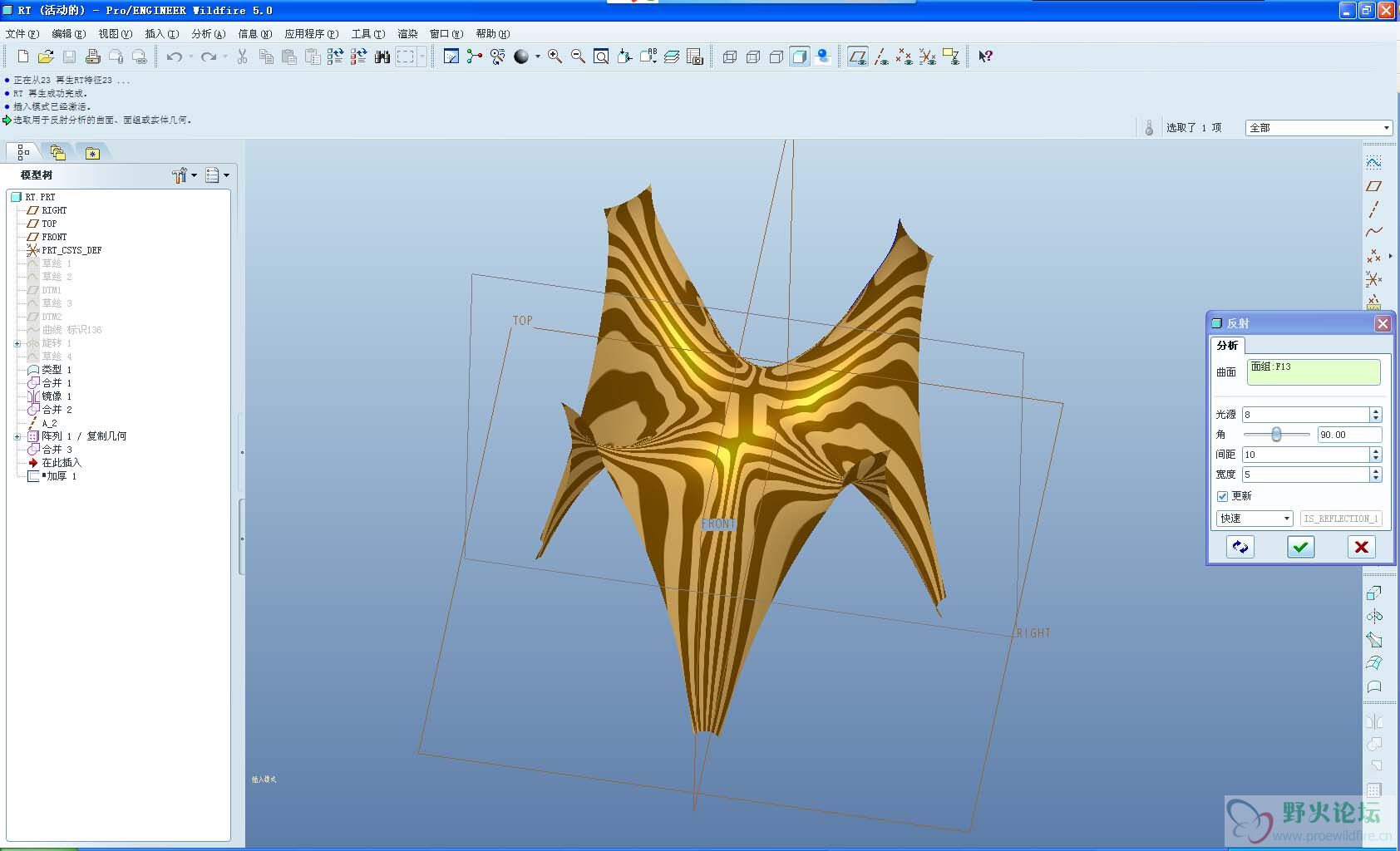Click the 曲面 collector field 面组:F13
The image size is (1400, 851).
click(1314, 371)
